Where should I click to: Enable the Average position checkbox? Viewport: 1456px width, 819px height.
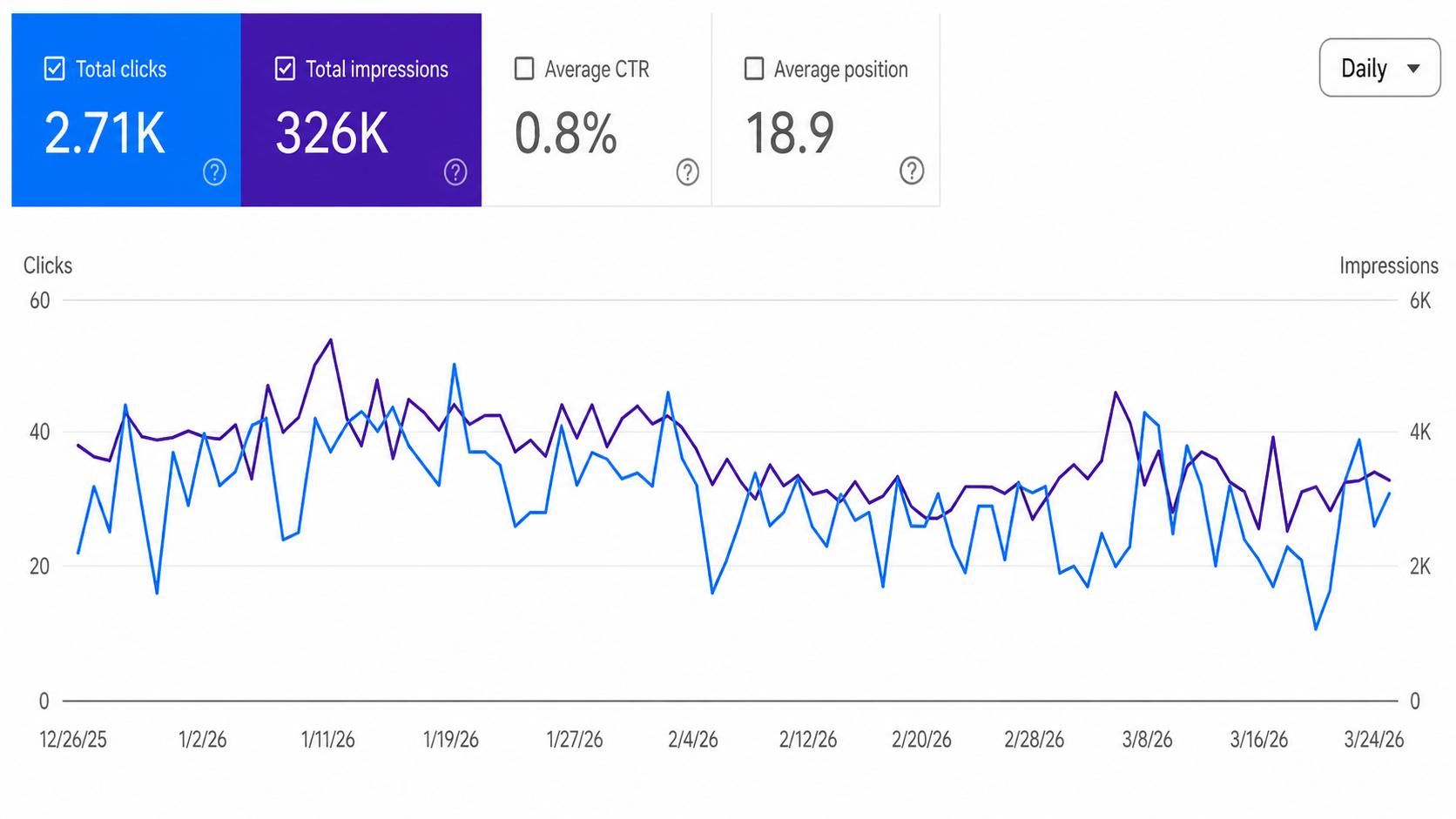(x=754, y=69)
